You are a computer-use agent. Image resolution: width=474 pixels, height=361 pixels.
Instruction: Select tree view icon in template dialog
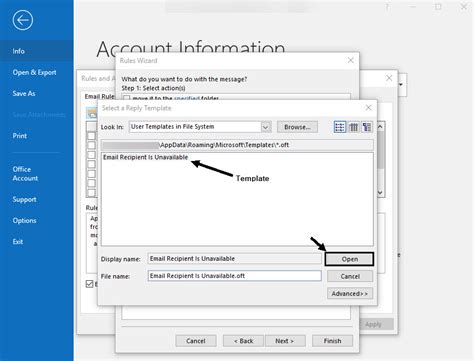tap(367, 127)
